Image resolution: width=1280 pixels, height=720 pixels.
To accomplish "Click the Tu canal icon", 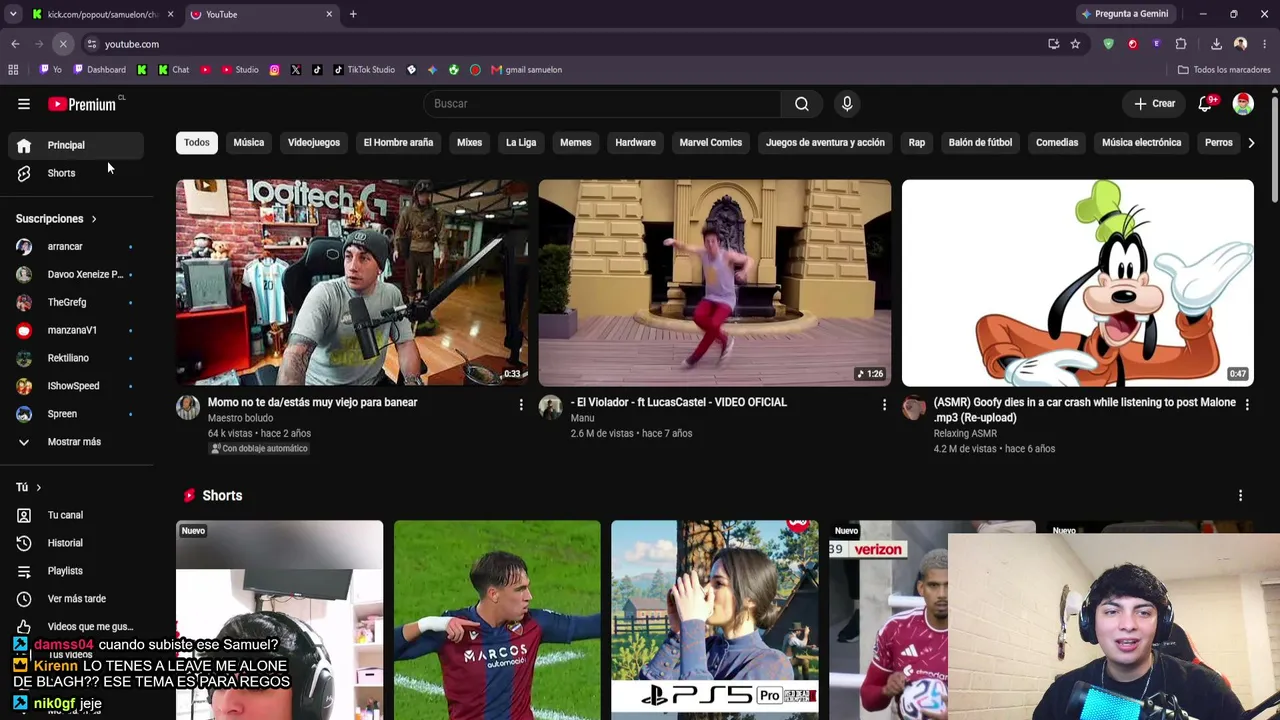I will coord(24,515).
